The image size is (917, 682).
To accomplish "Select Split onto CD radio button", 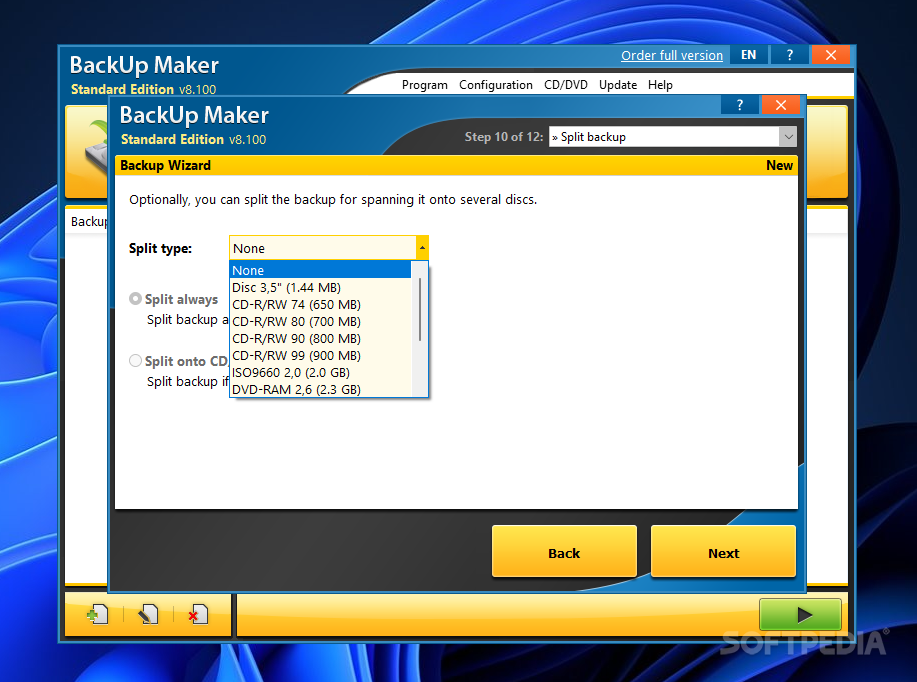I will tap(135, 360).
